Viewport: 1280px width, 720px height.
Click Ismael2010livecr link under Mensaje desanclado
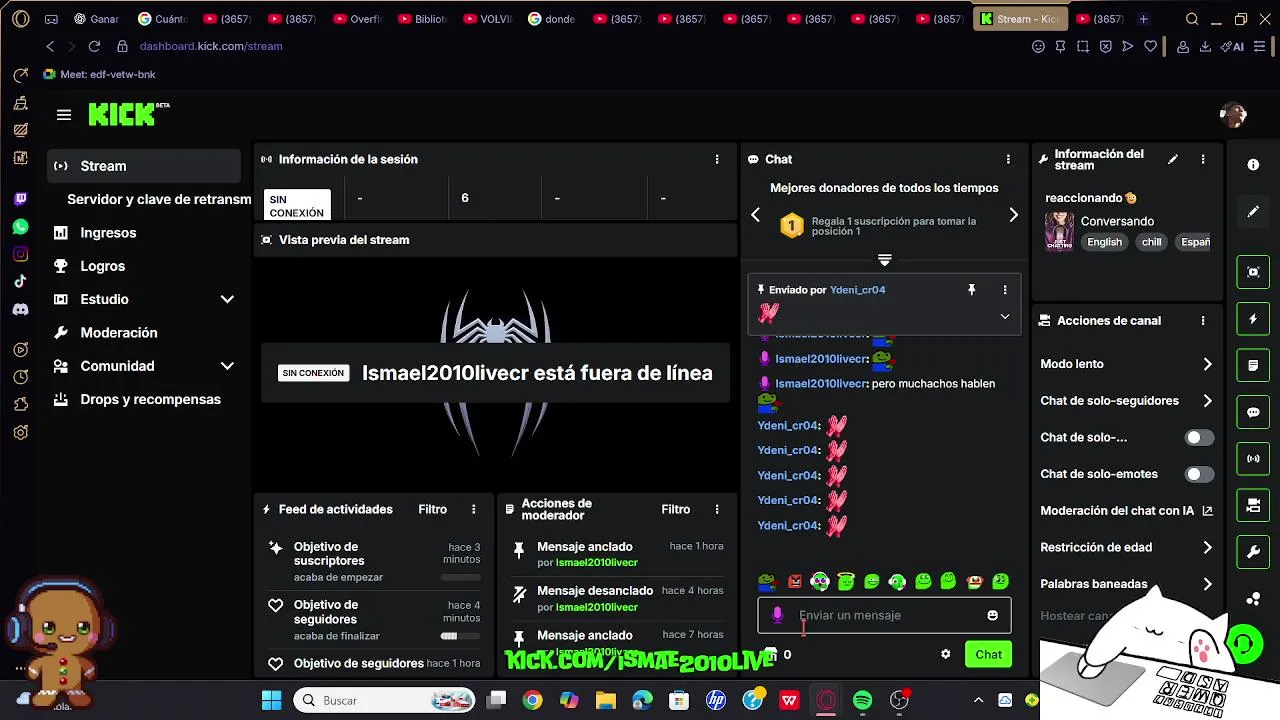[597, 607]
